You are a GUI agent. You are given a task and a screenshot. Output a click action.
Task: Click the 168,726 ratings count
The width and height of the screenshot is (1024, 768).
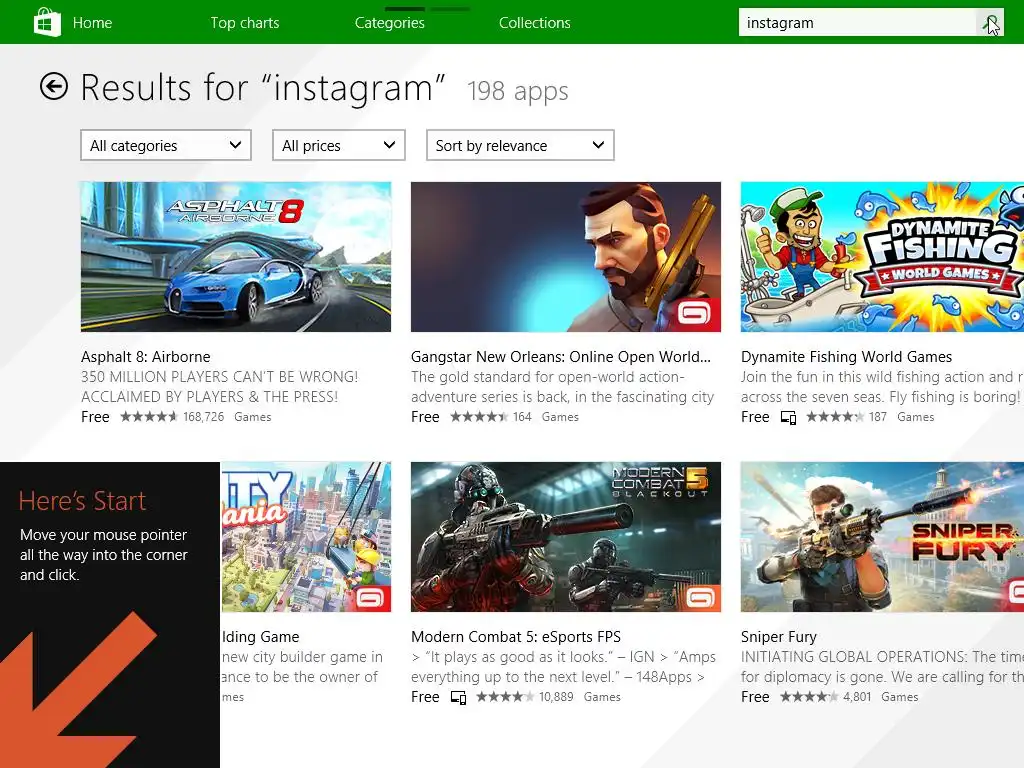(x=204, y=417)
